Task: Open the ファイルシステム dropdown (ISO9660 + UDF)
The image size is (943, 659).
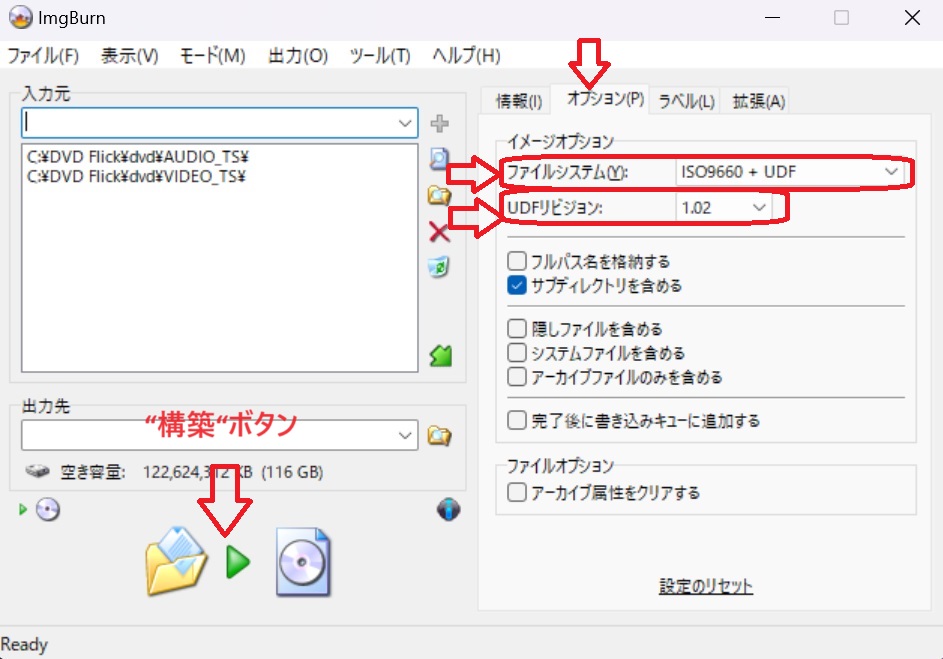Action: click(x=790, y=173)
